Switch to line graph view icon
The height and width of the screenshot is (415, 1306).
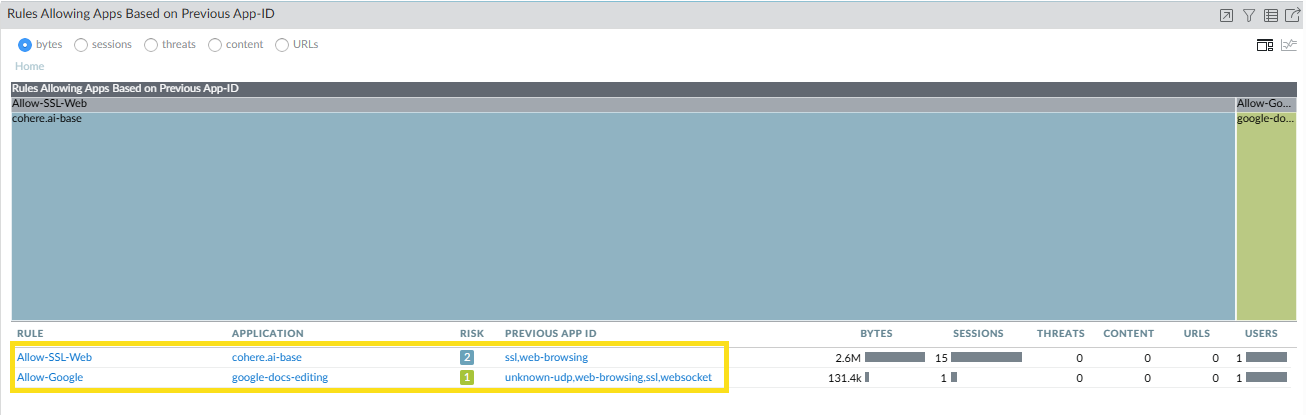pyautogui.click(x=1289, y=45)
